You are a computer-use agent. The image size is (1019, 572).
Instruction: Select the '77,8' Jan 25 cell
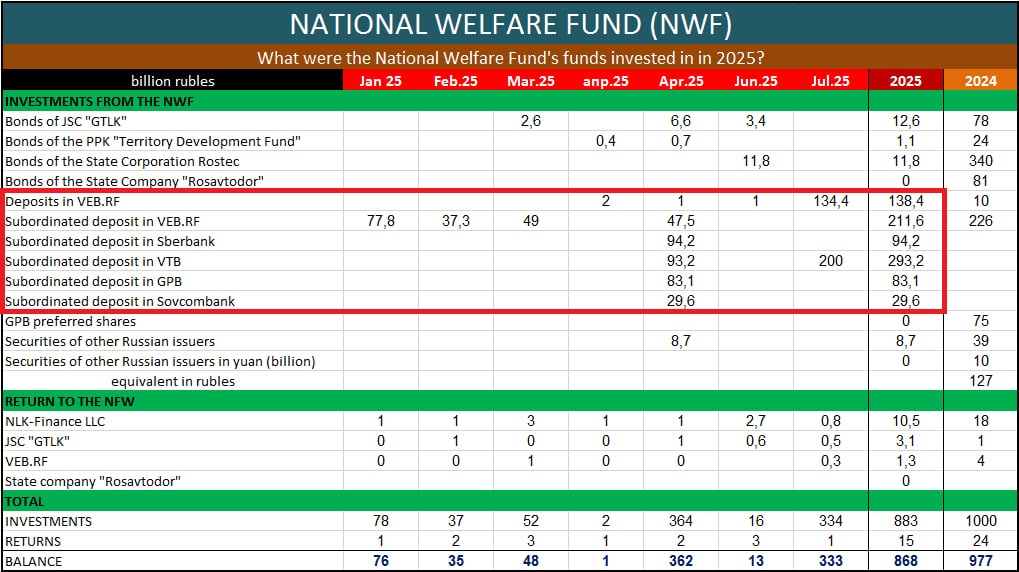[x=381, y=221]
